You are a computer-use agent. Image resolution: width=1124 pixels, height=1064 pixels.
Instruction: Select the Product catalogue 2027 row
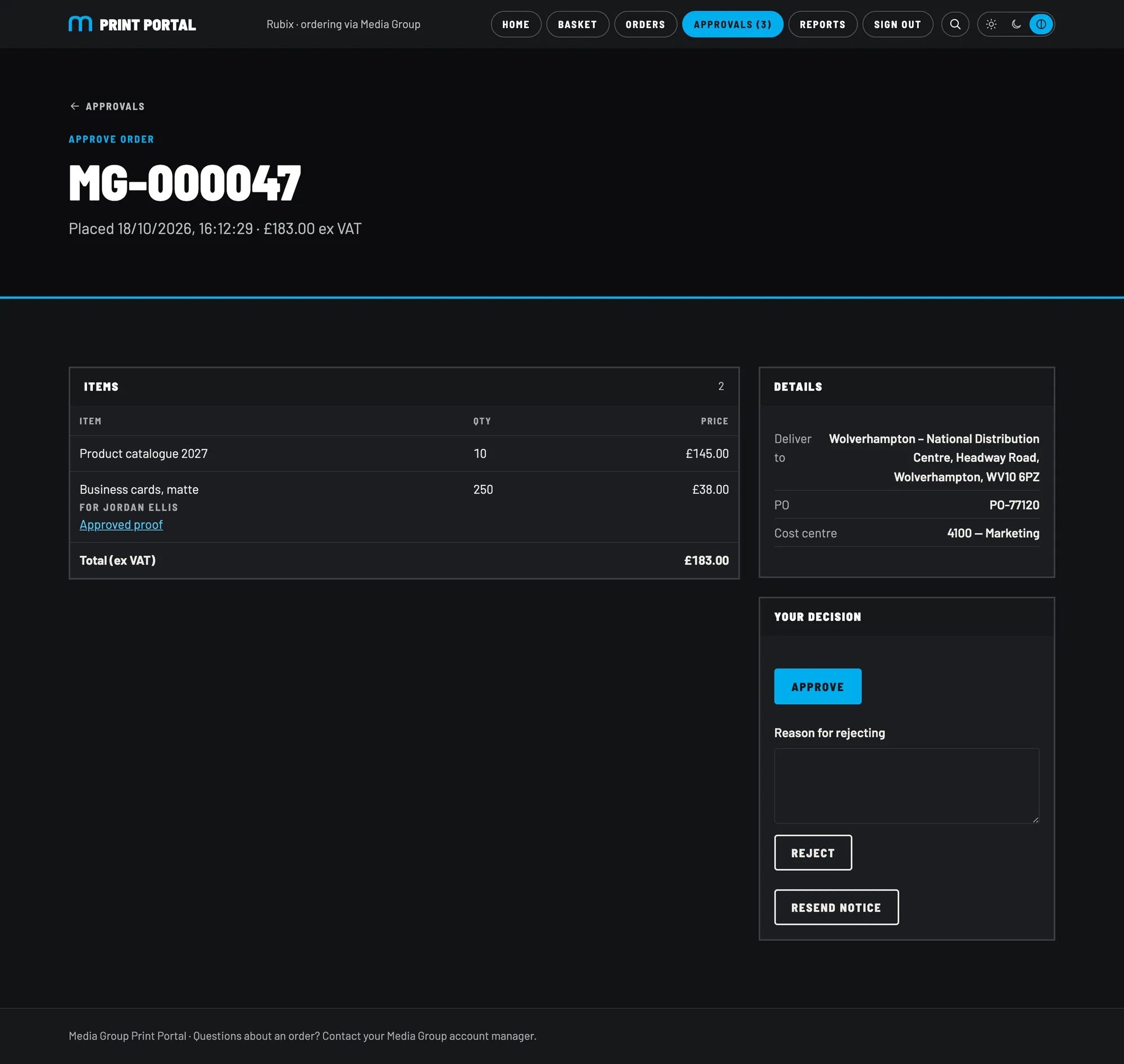pos(404,454)
